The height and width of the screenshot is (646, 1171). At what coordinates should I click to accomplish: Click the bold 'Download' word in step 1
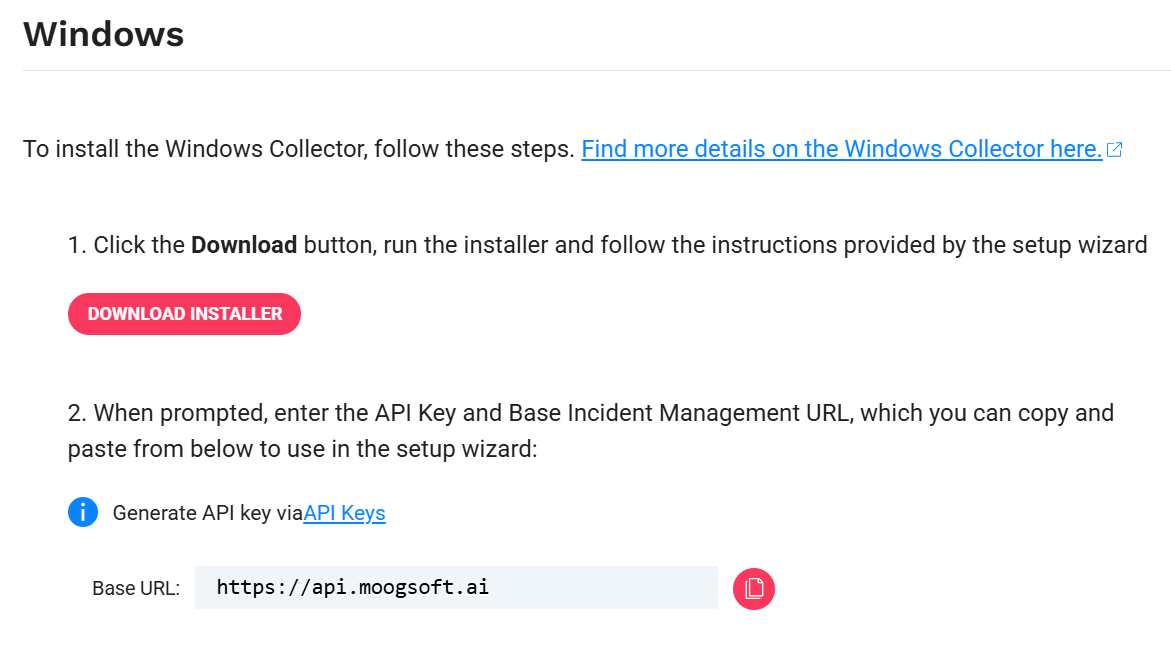[244, 245]
